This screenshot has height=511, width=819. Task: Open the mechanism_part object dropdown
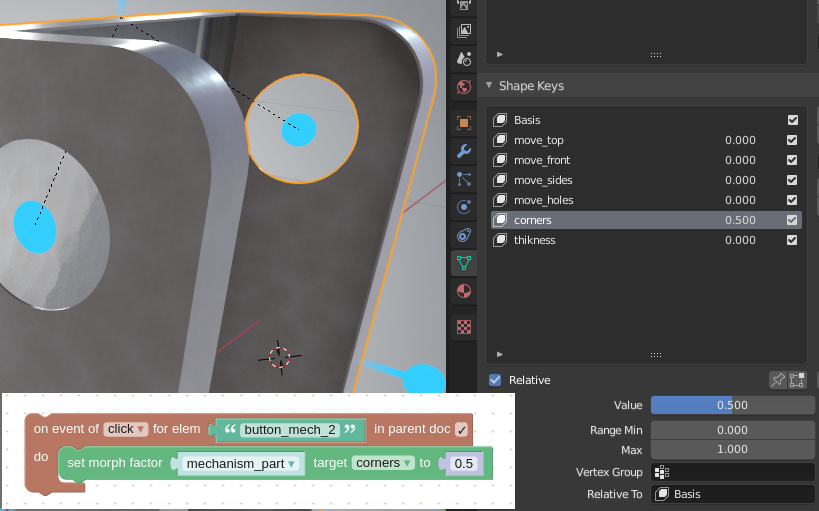pyautogui.click(x=241, y=463)
